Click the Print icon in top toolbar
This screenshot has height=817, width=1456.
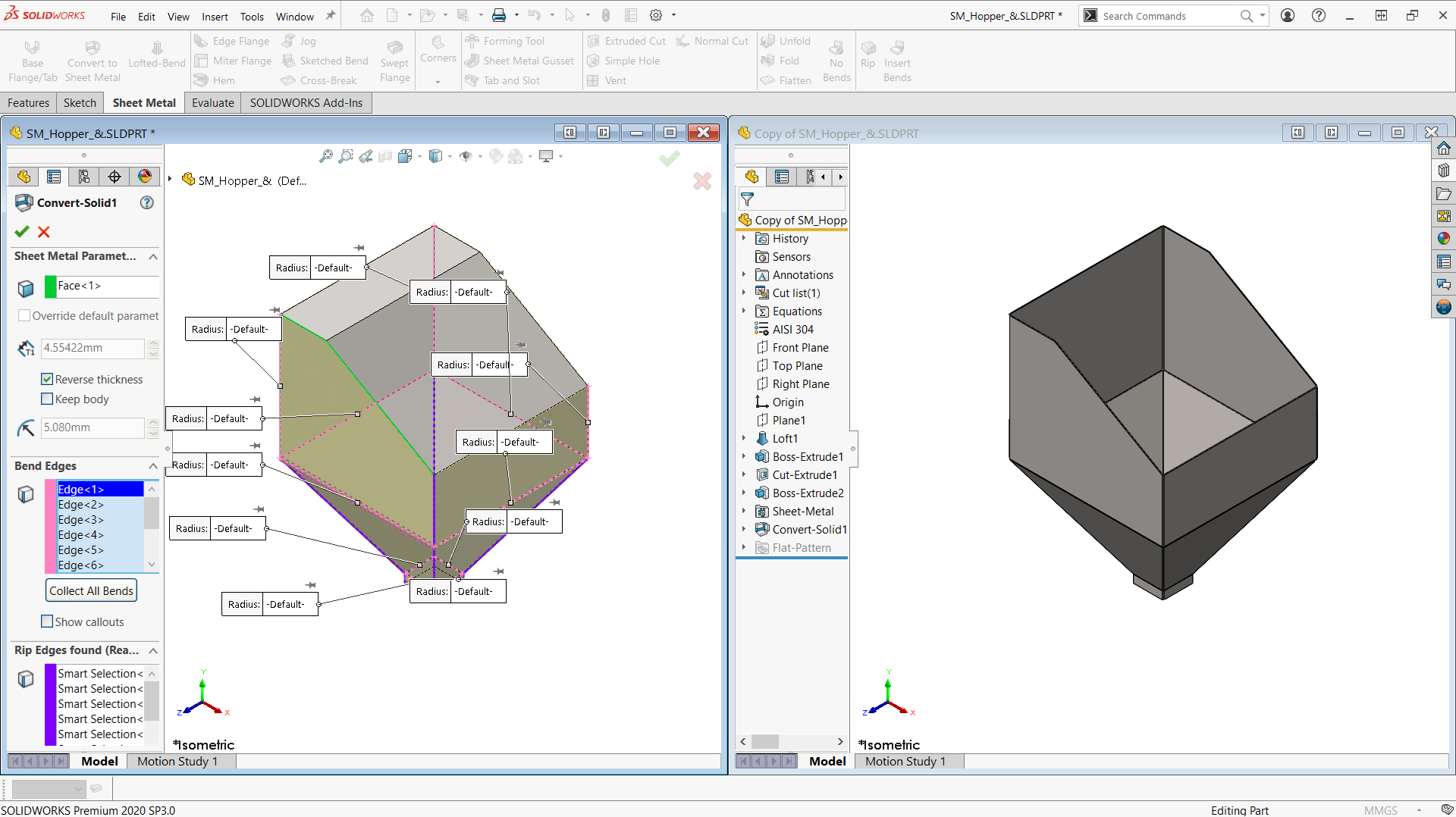499,15
